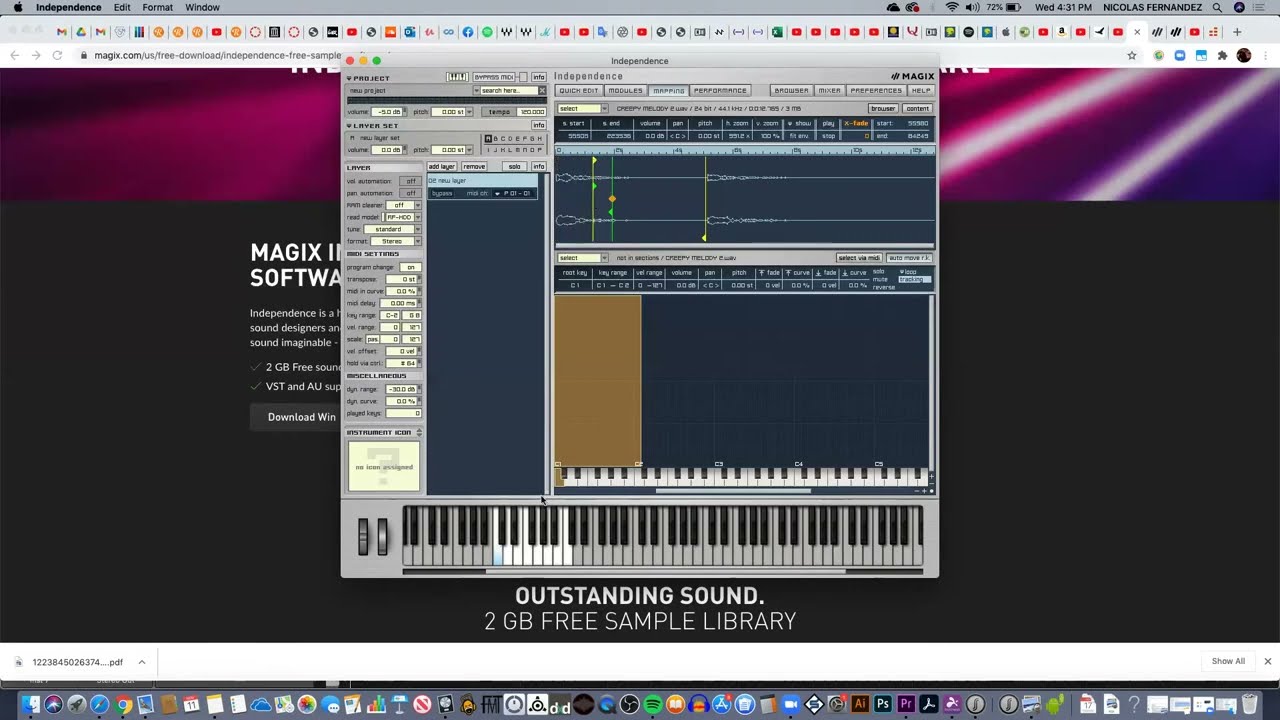This screenshot has width=1280, height=720.
Task: Toggle program change on button
Action: point(410,267)
